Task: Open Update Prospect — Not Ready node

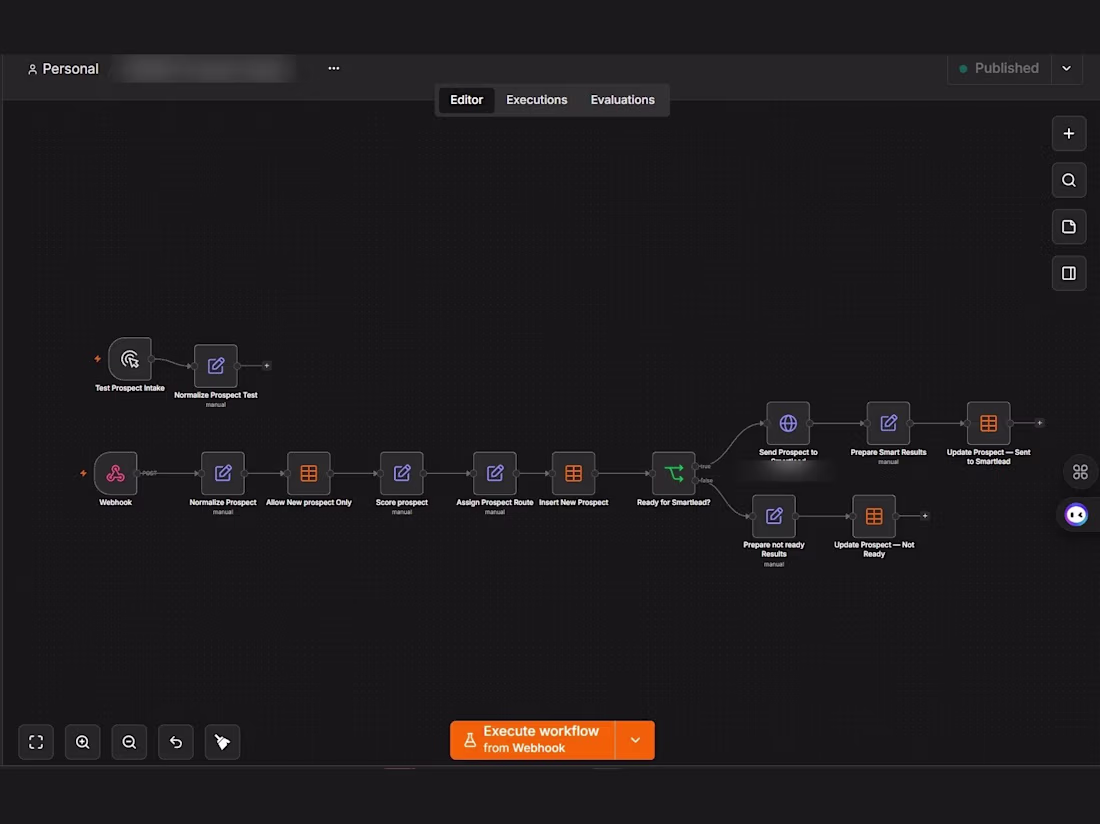Action: [x=874, y=516]
